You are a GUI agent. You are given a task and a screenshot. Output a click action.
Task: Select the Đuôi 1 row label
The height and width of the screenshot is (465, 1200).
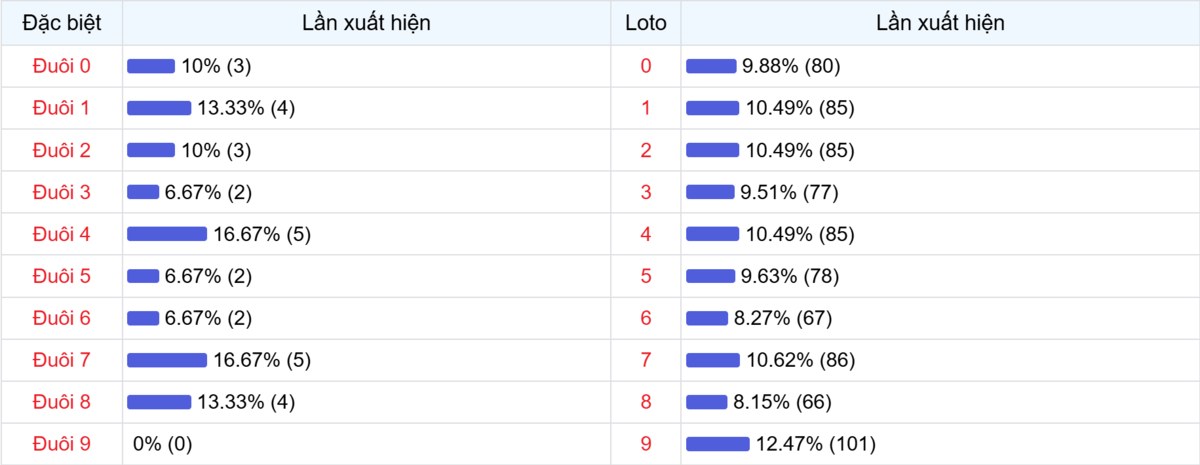point(61,108)
